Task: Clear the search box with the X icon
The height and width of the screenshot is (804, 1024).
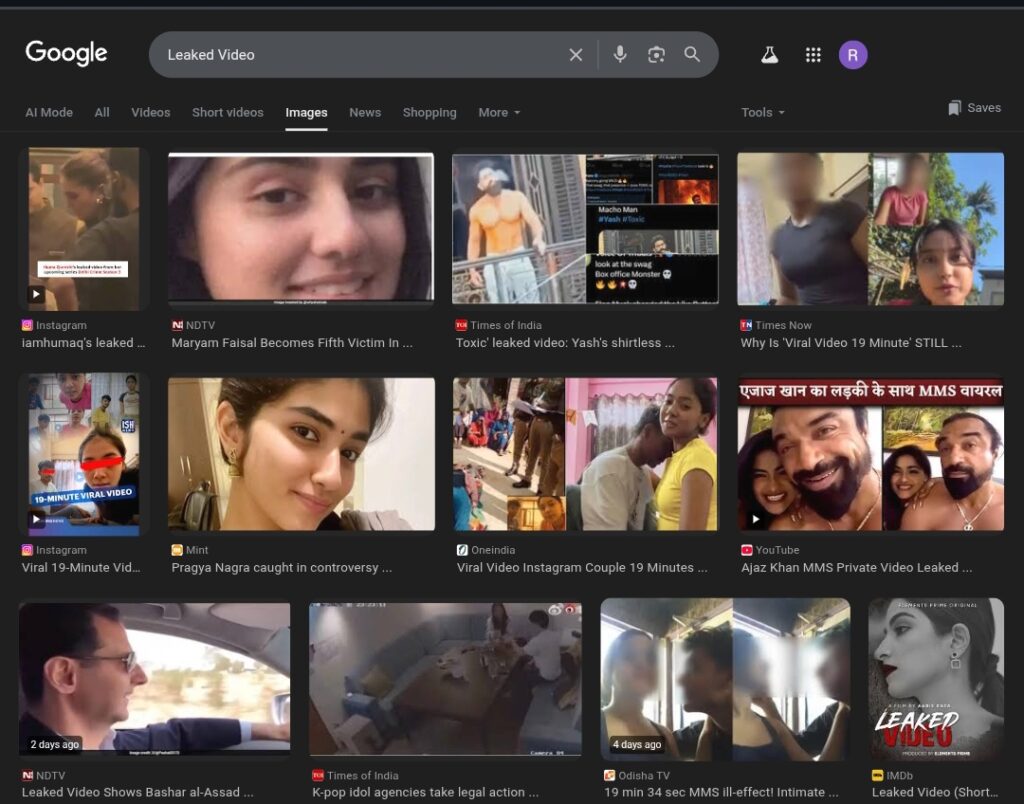Action: pyautogui.click(x=576, y=55)
